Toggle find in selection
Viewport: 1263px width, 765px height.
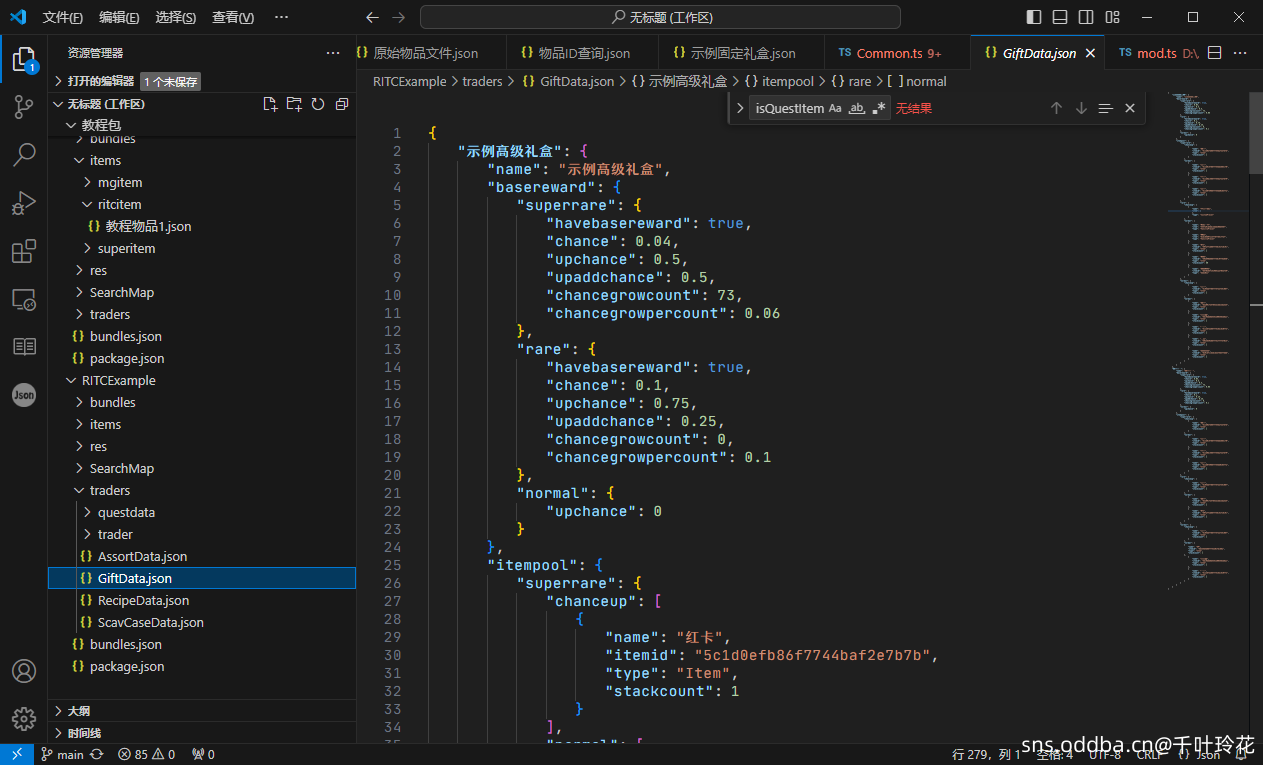point(1105,108)
